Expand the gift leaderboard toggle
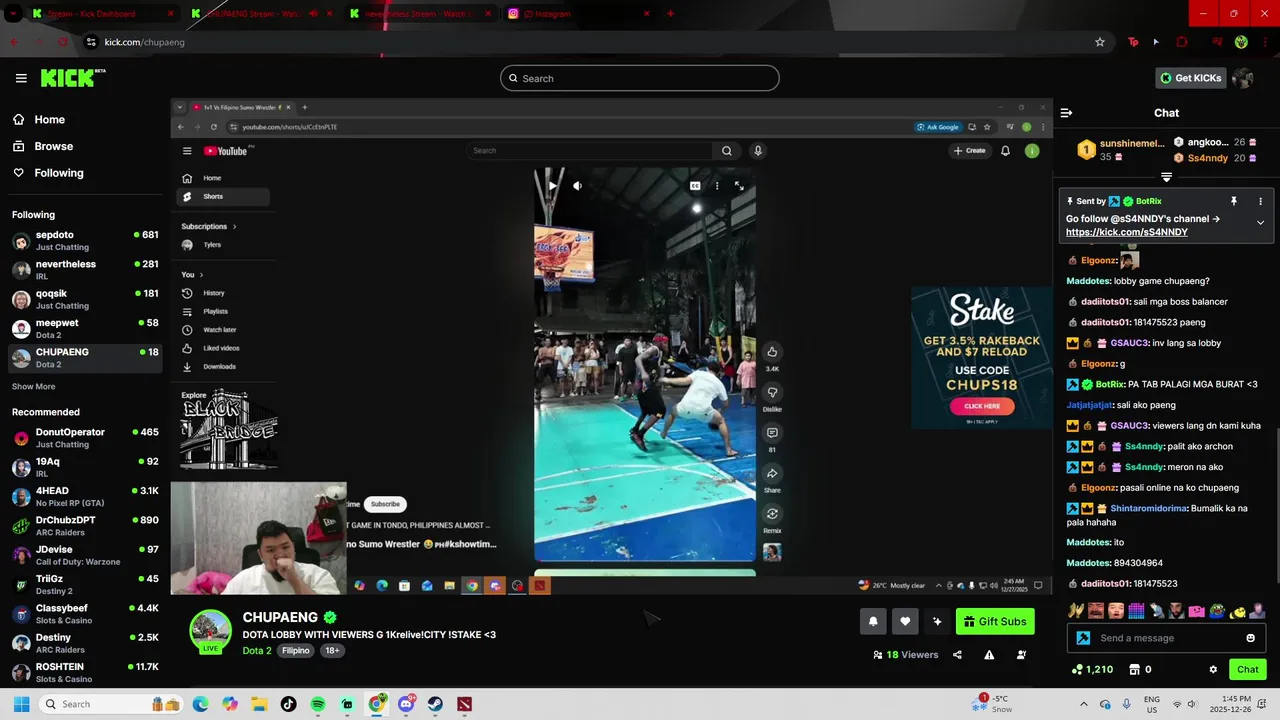The width and height of the screenshot is (1280, 720). click(1166, 177)
